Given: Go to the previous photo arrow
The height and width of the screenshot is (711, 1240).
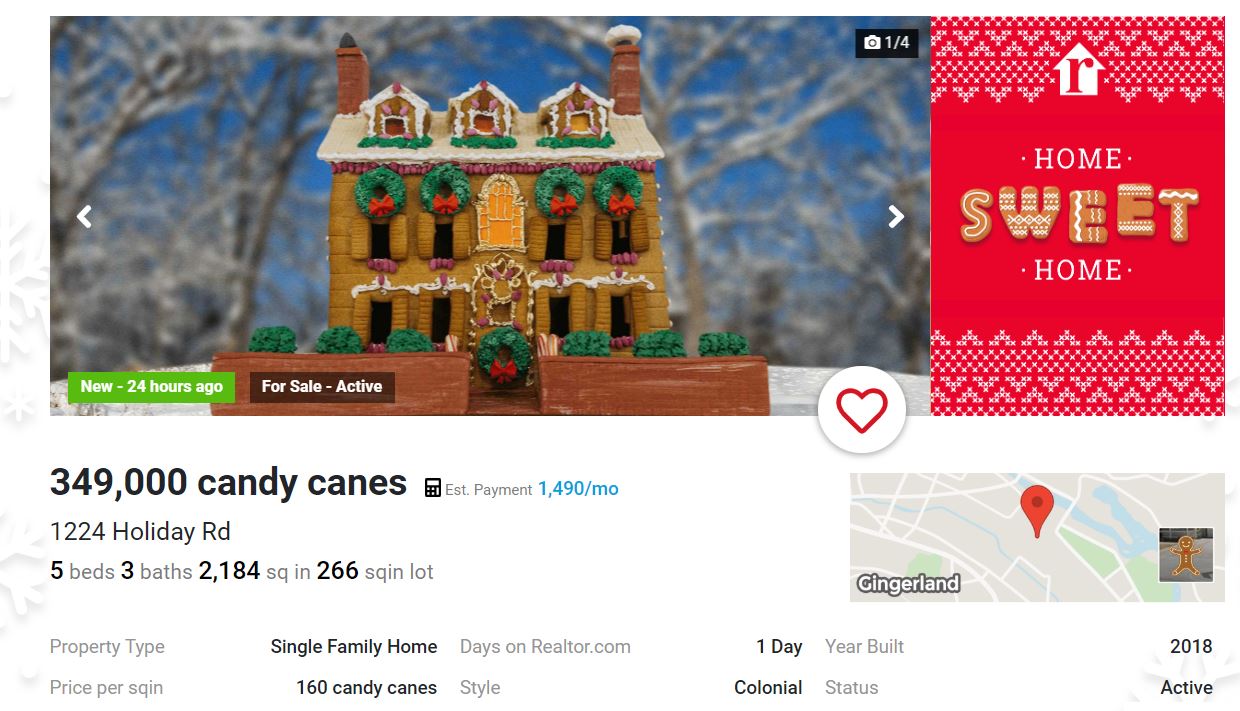Looking at the screenshot, I should tap(84, 216).
